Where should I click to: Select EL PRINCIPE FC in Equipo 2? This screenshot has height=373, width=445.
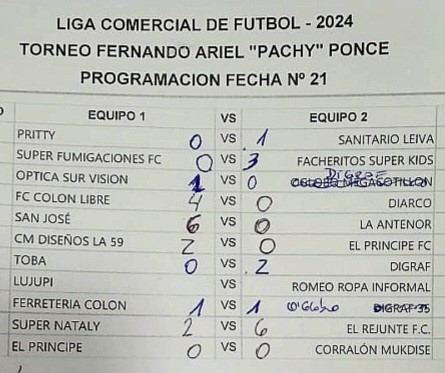point(390,246)
